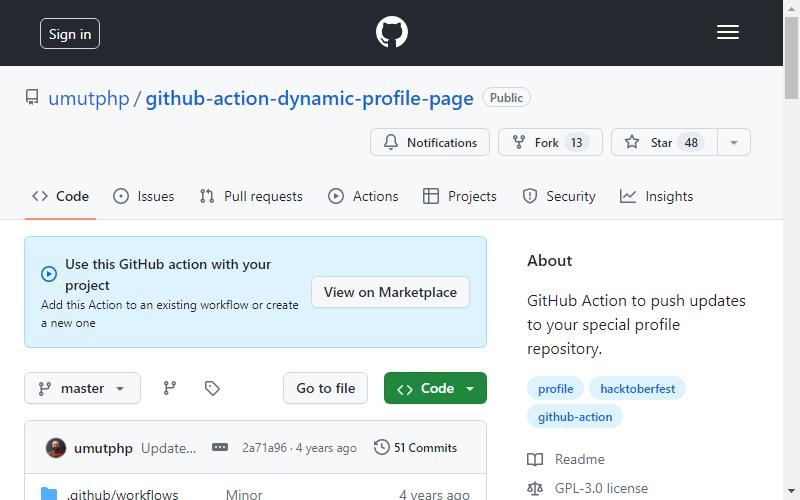Image resolution: width=800 pixels, height=500 pixels.
Task: Open the star lists dropdown arrow
Action: click(x=734, y=142)
